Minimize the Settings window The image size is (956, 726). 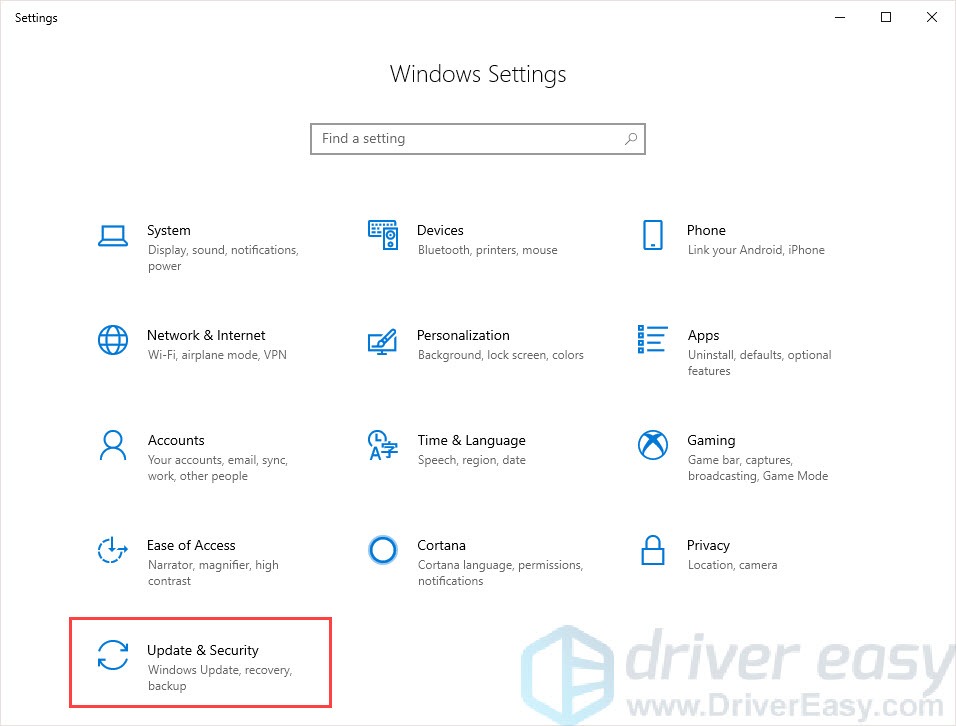pyautogui.click(x=840, y=17)
